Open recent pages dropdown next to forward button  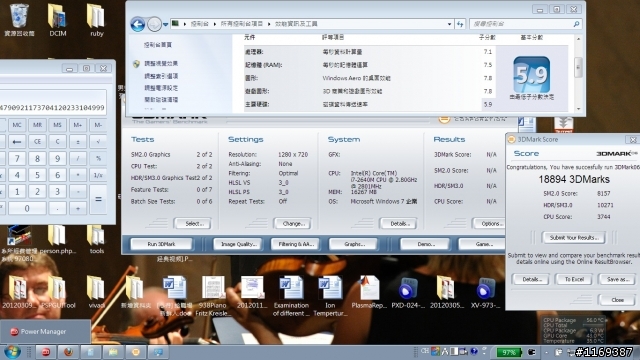(165, 24)
